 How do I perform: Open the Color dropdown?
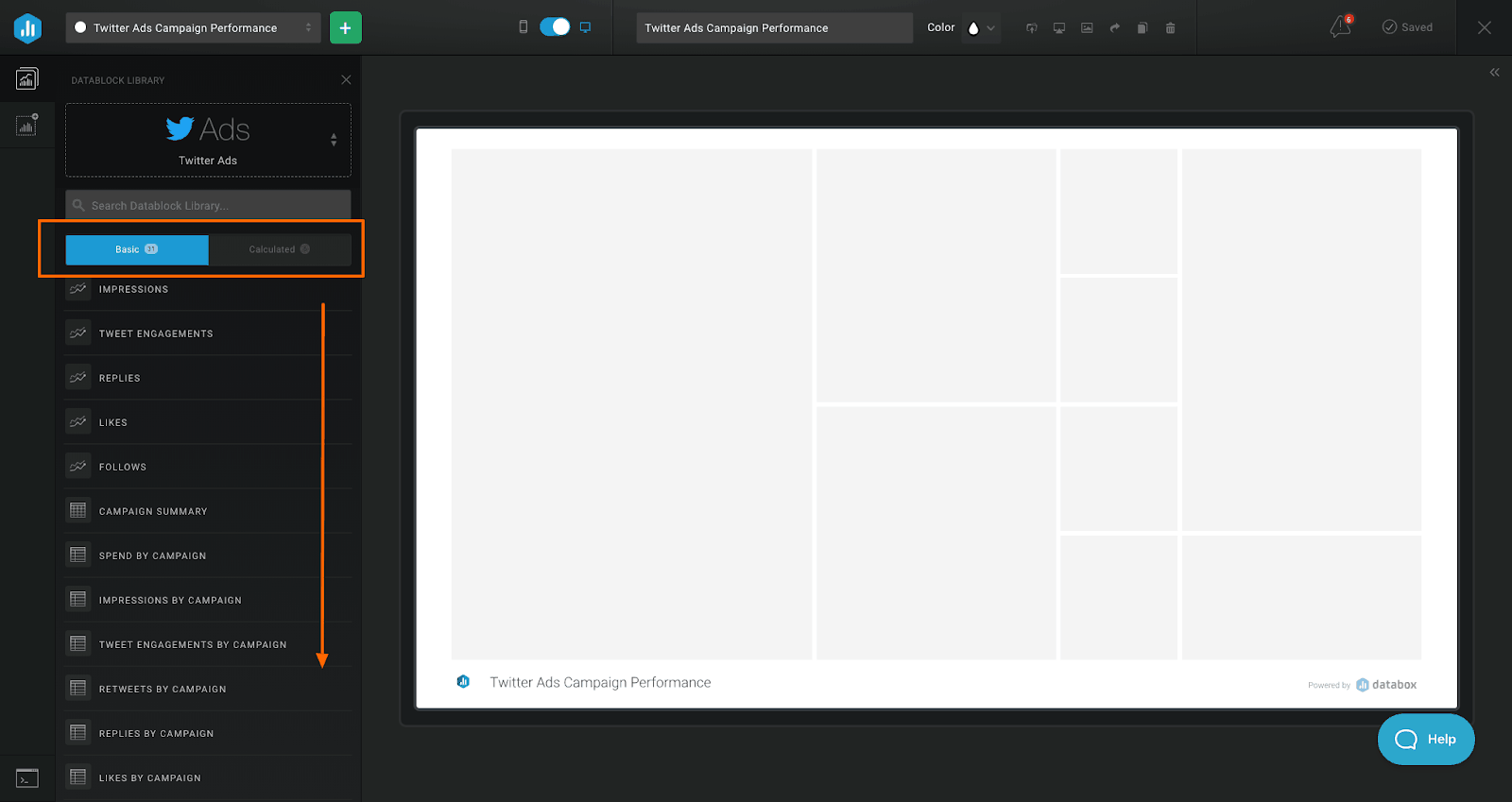[x=982, y=28]
